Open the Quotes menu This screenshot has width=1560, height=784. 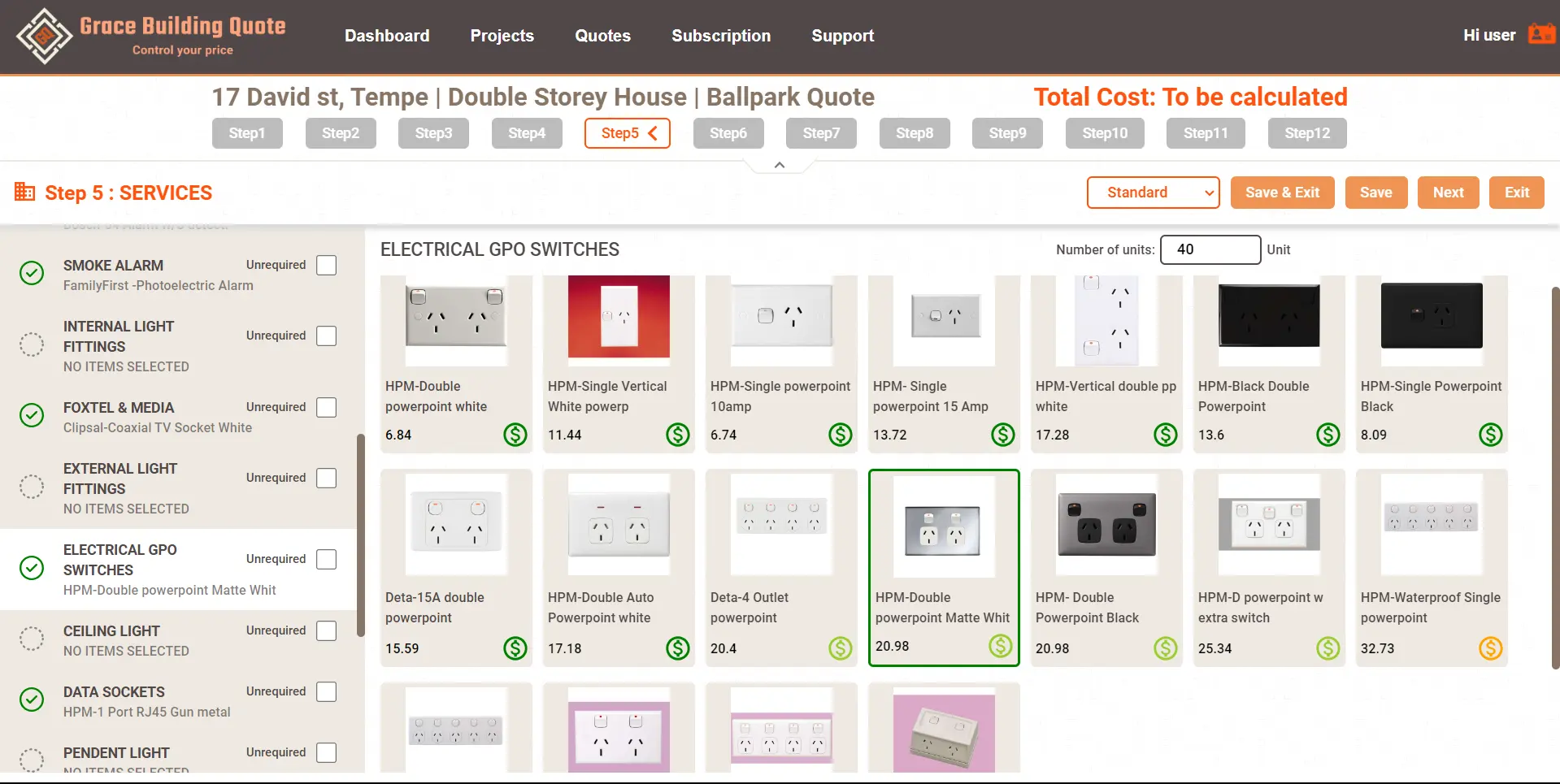pos(602,36)
